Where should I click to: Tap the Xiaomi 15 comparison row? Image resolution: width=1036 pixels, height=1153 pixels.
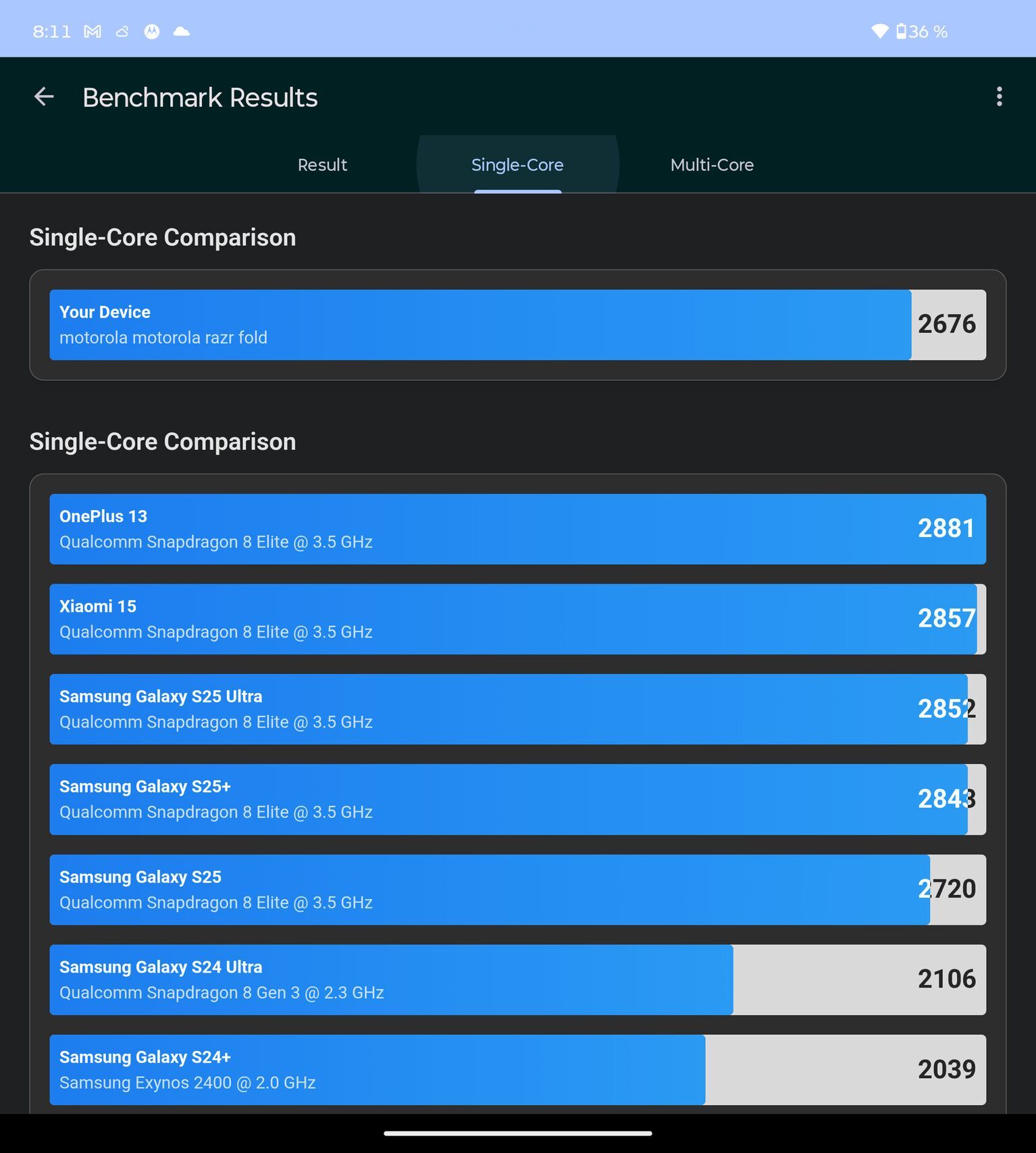tap(518, 619)
